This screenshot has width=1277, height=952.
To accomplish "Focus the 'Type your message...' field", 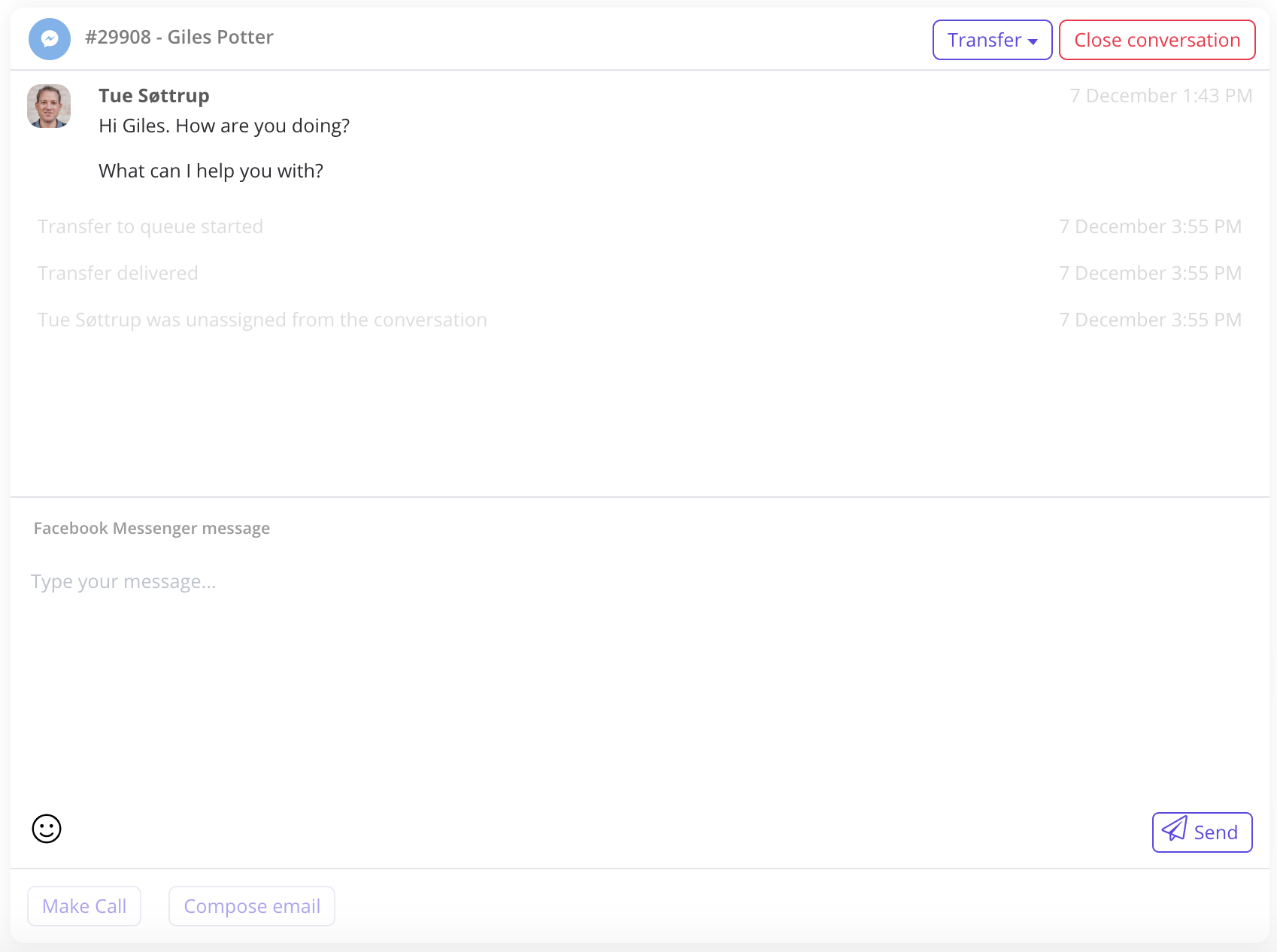I will pyautogui.click(x=639, y=677).
